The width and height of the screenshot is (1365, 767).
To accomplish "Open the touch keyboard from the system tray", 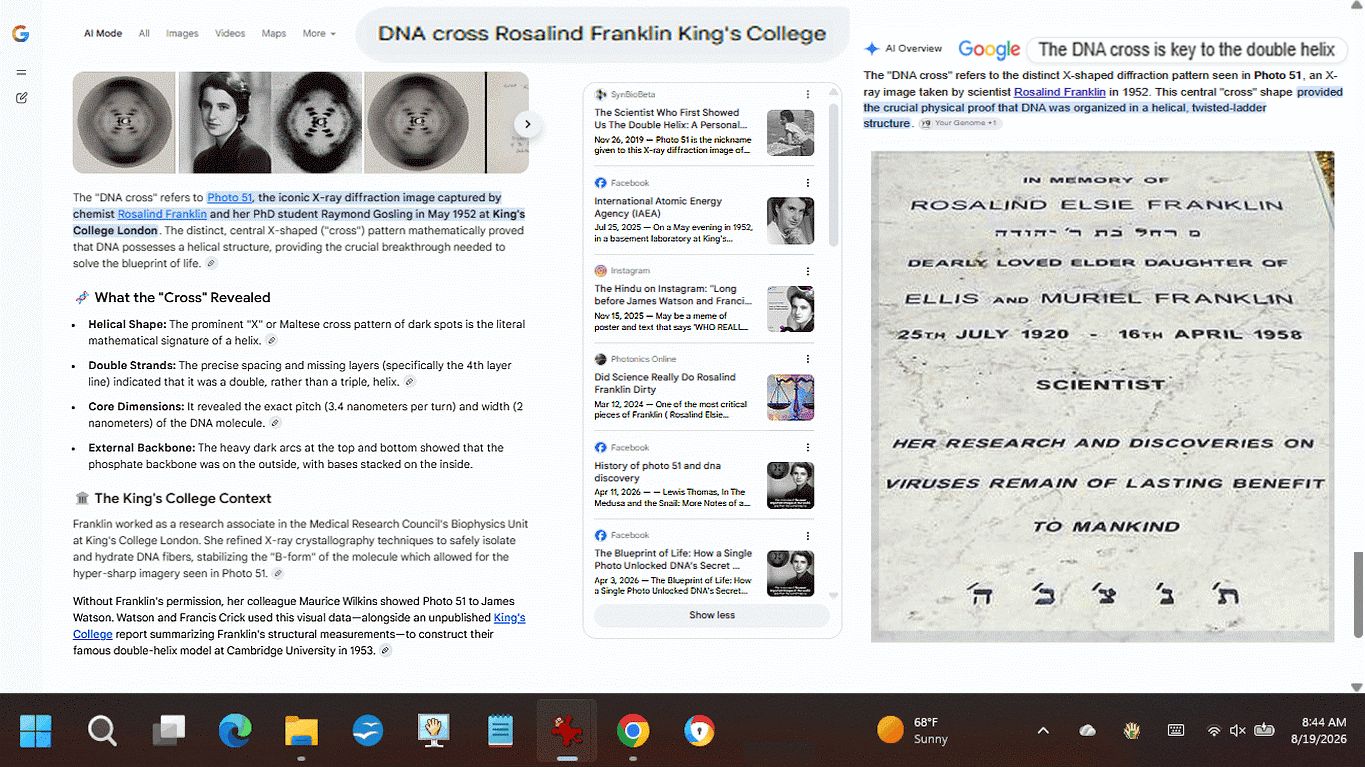I will coord(1176,731).
